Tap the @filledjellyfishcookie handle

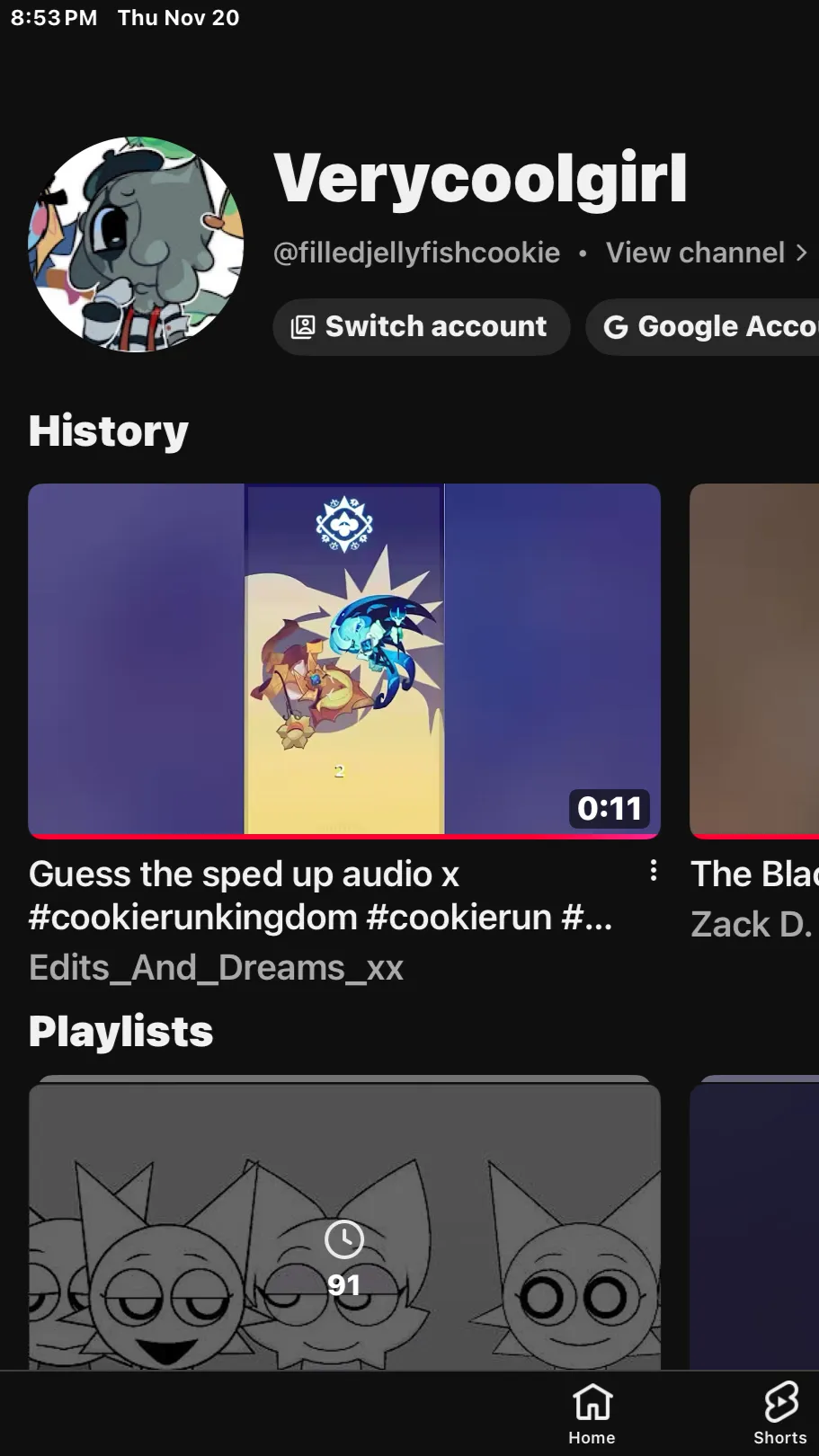tap(416, 253)
